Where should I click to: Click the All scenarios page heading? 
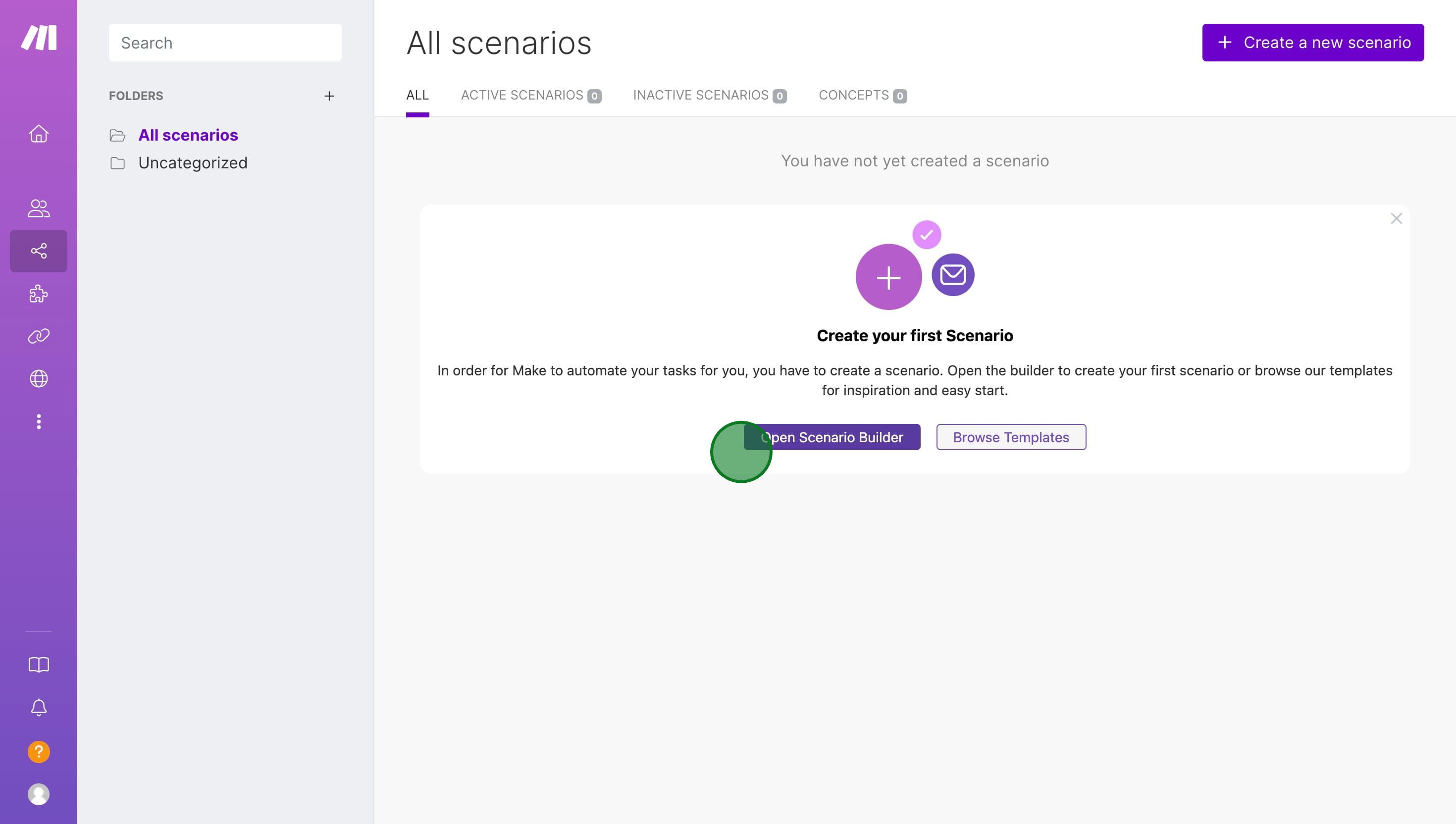pos(499,43)
